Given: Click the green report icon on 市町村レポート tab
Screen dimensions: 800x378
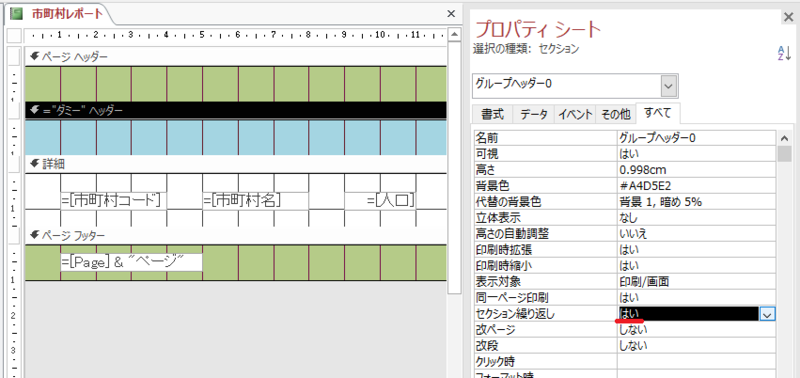Looking at the screenshot, I should pyautogui.click(x=17, y=14).
